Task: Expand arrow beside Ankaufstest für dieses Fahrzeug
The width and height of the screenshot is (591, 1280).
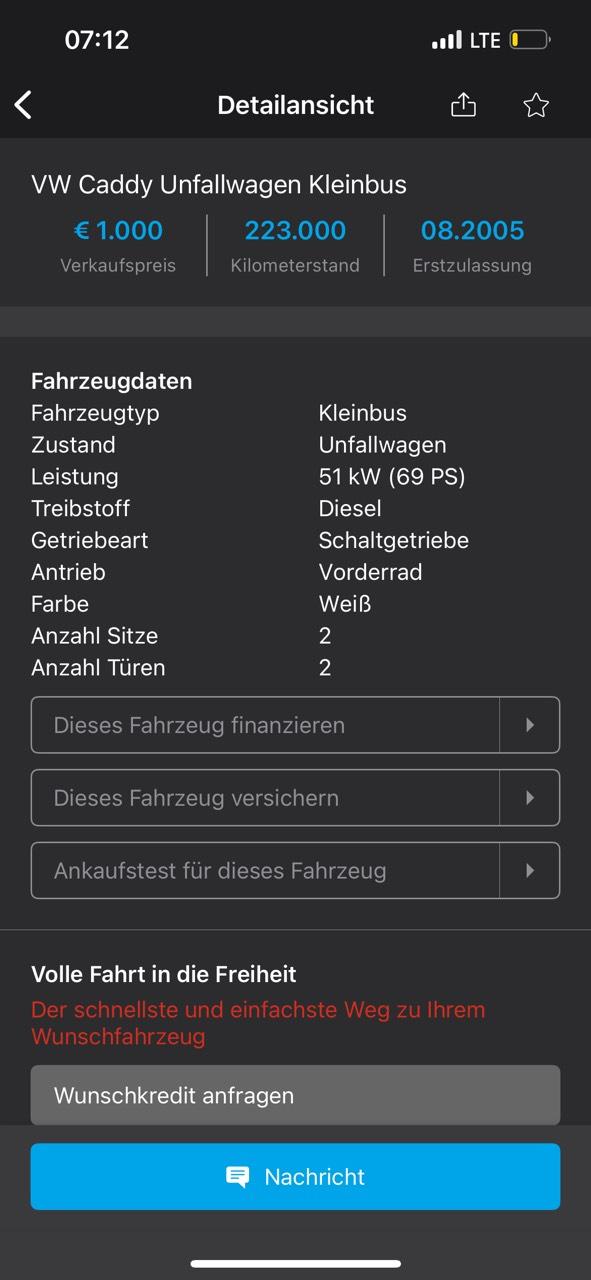Action: click(x=530, y=871)
